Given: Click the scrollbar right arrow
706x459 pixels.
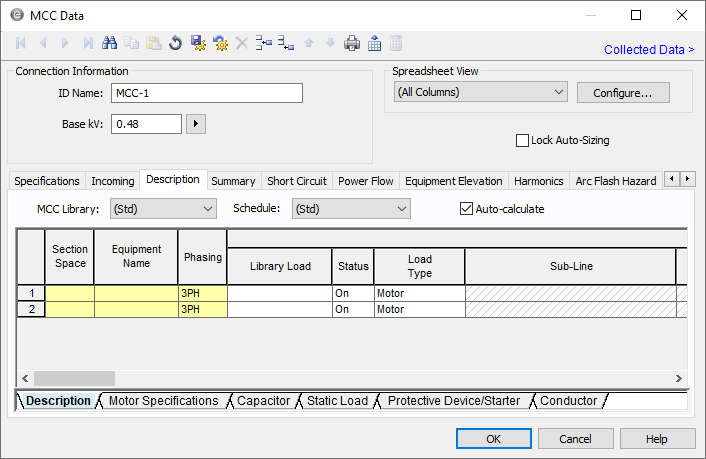Looking at the screenshot, I should (679, 378).
